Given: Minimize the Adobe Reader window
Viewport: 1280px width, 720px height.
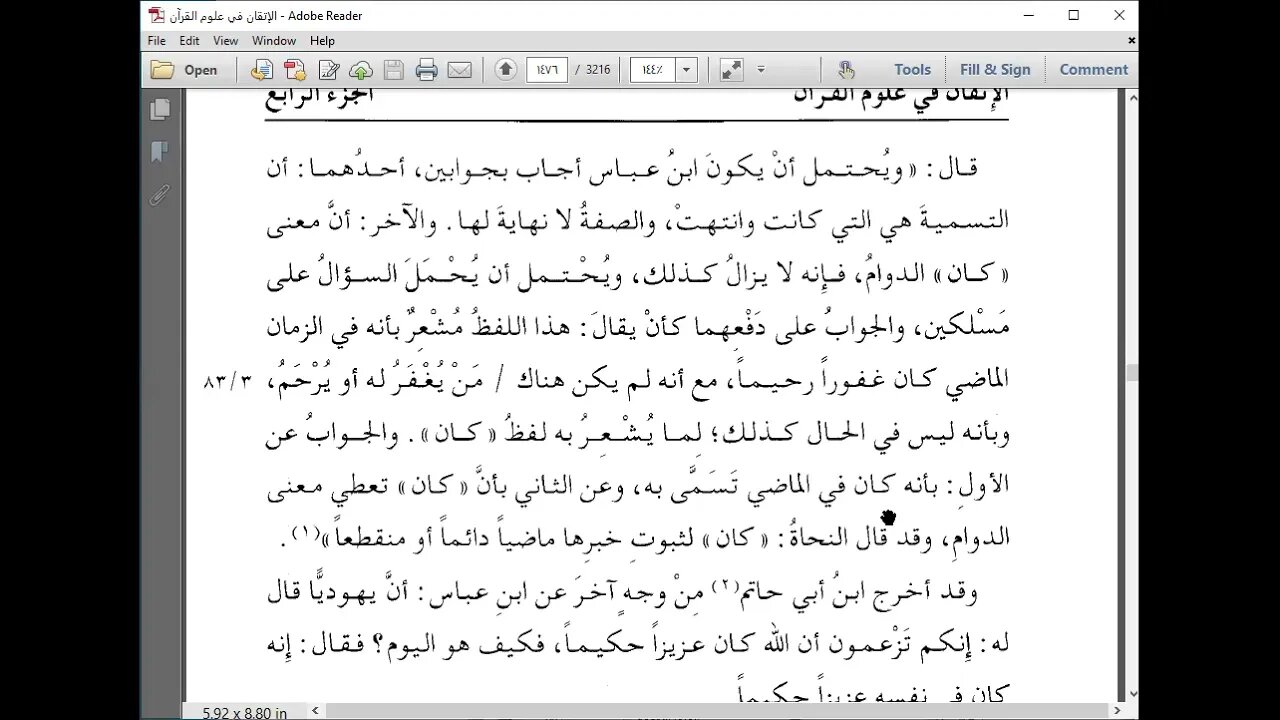Looking at the screenshot, I should [x=1027, y=15].
